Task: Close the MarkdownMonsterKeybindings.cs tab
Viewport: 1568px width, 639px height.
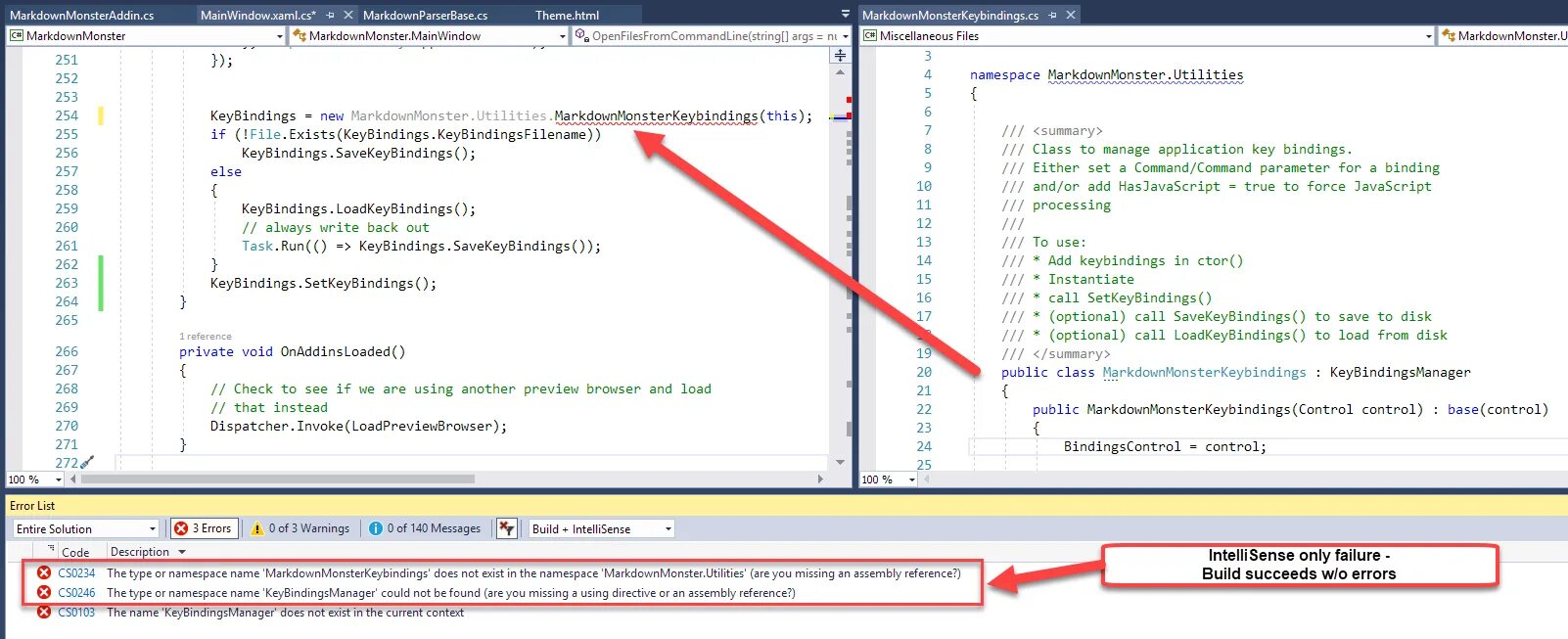Action: pyautogui.click(x=1071, y=15)
